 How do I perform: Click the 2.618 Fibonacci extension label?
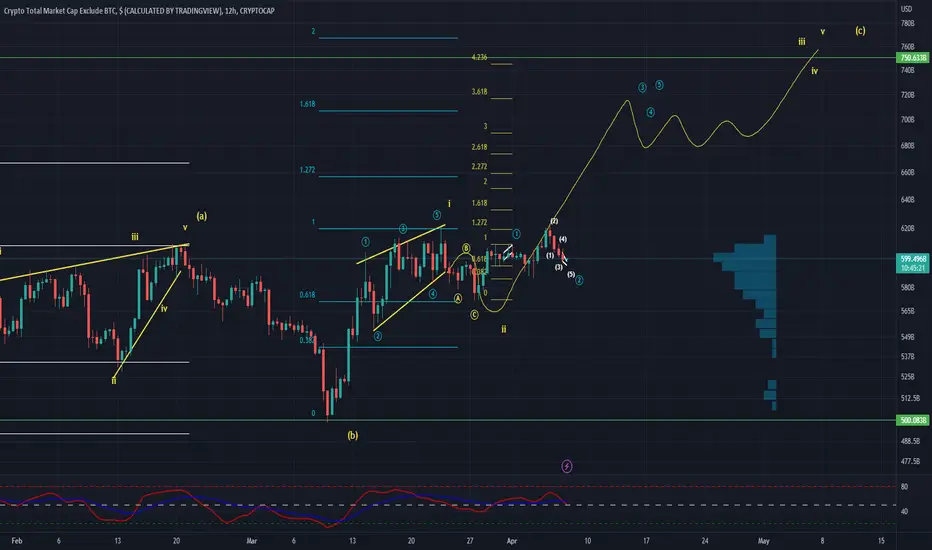(x=479, y=147)
